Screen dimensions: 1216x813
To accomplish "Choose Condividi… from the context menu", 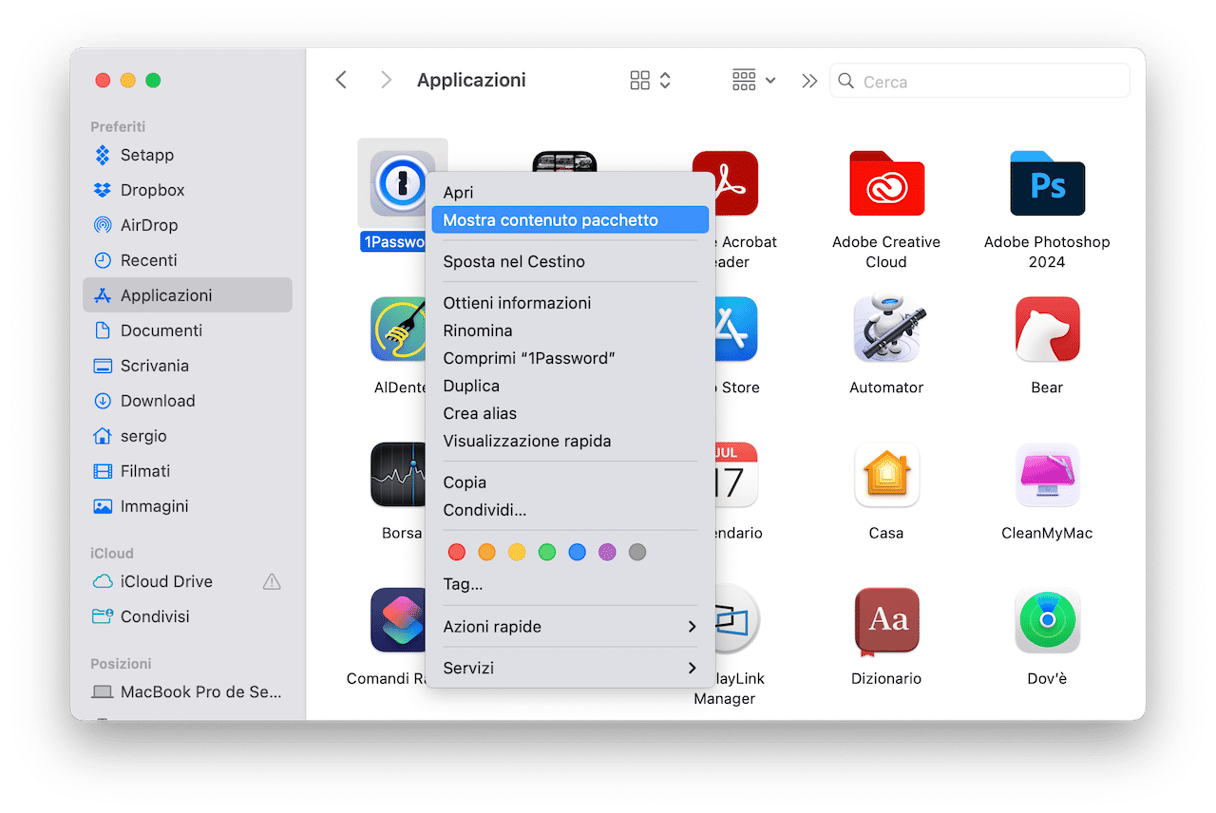I will [x=570, y=510].
